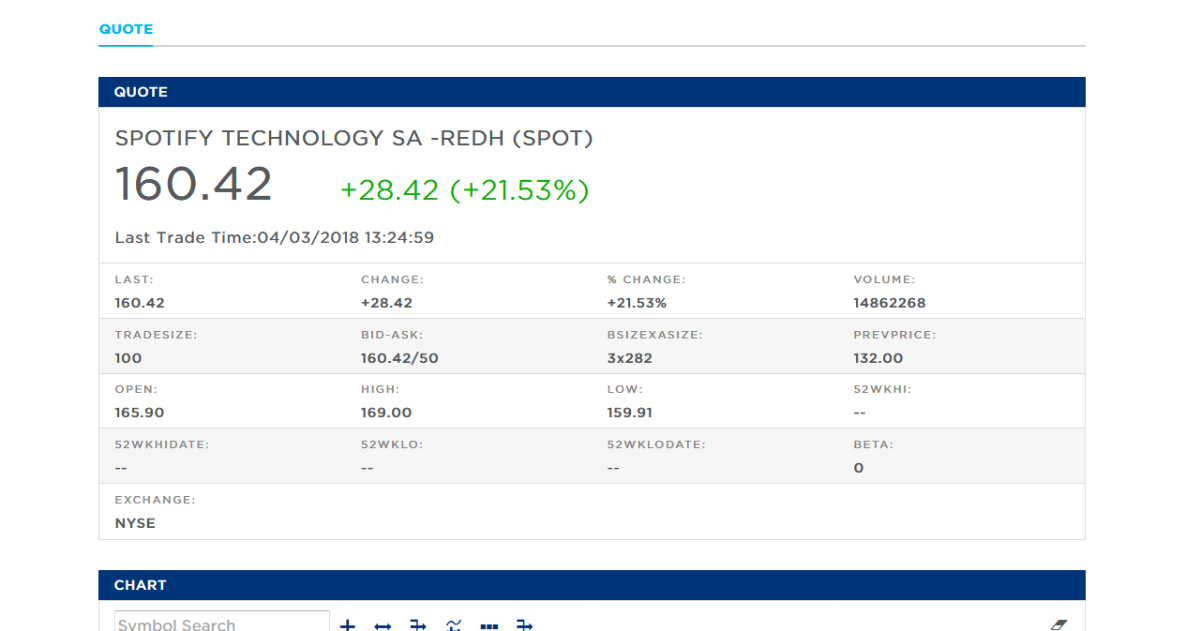Image resolution: width=1200 pixels, height=631 pixels.
Task: Focus the Symbol Search field
Action: pyautogui.click(x=222, y=621)
